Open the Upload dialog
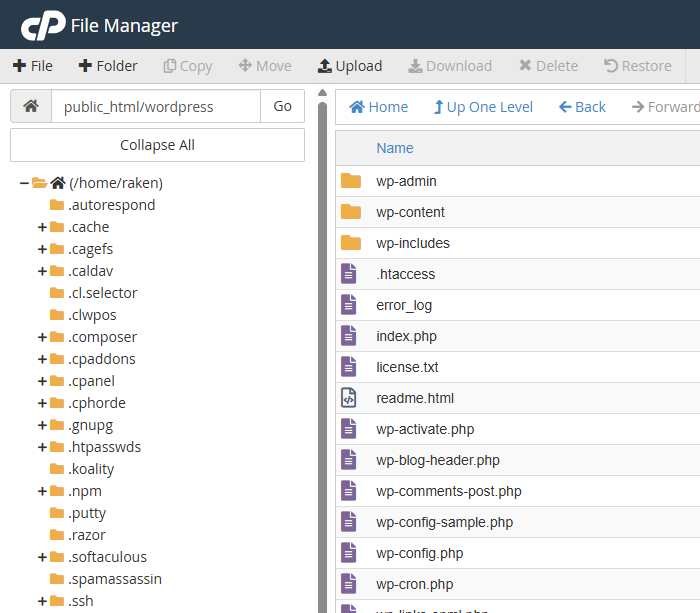 click(350, 66)
